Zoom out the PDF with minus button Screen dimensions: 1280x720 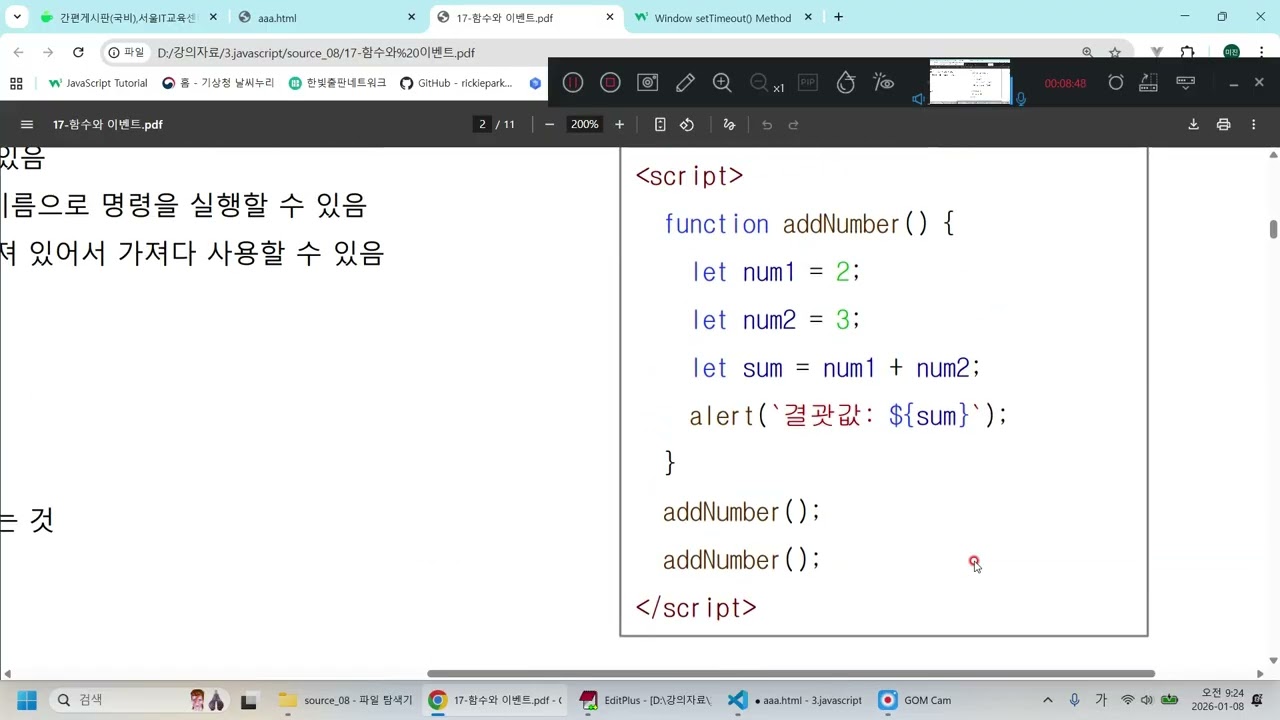tap(549, 125)
